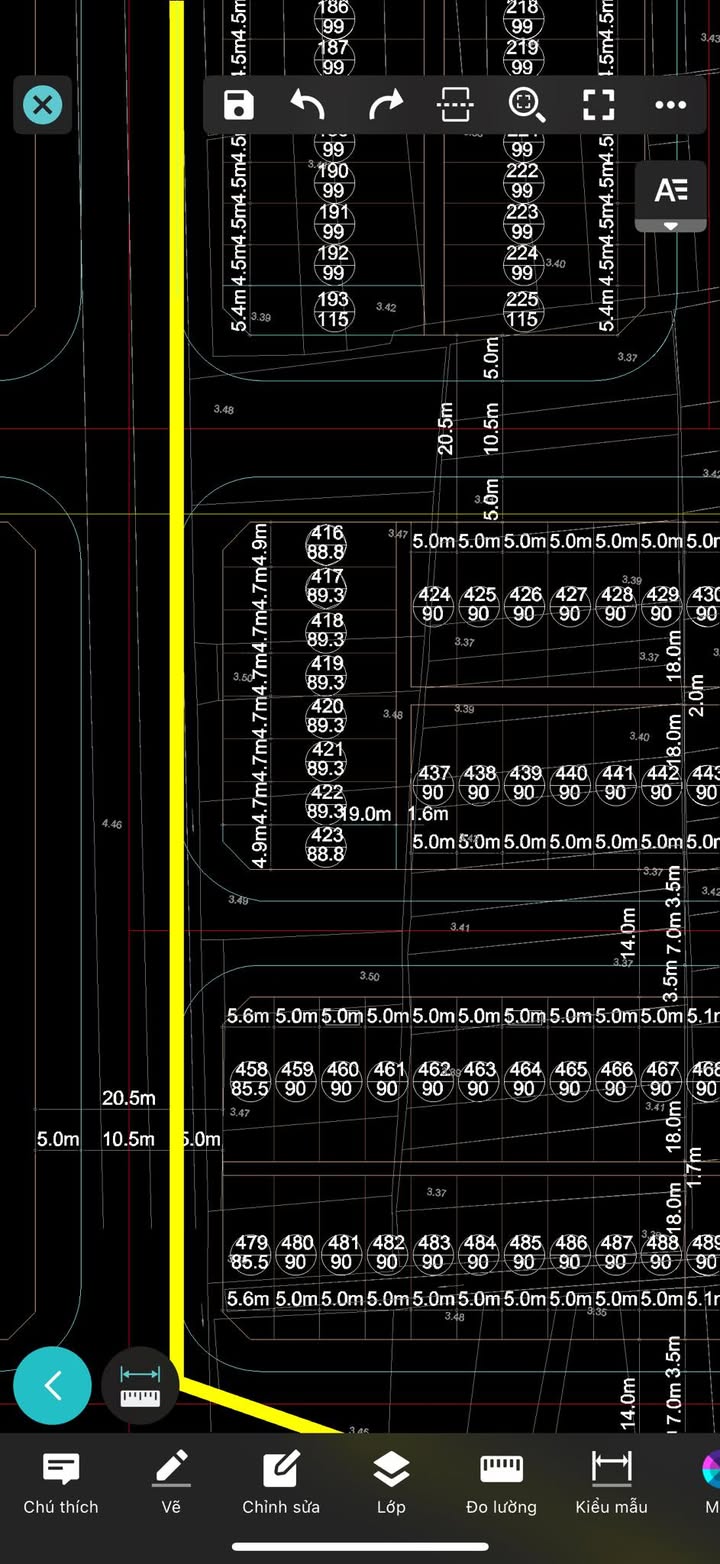Screen dimensions: 720x1564
Task: Tap the Chỉnh sửa edit button
Action: (x=281, y=1482)
